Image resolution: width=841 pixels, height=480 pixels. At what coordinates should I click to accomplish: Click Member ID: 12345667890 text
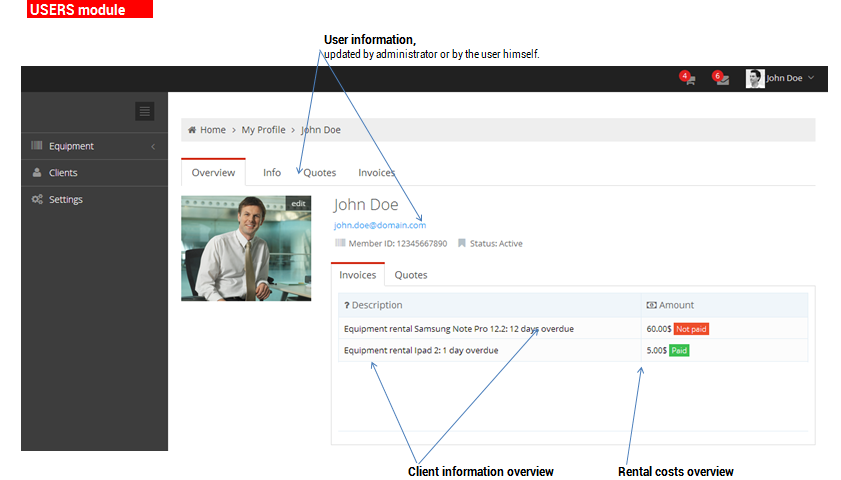397,243
